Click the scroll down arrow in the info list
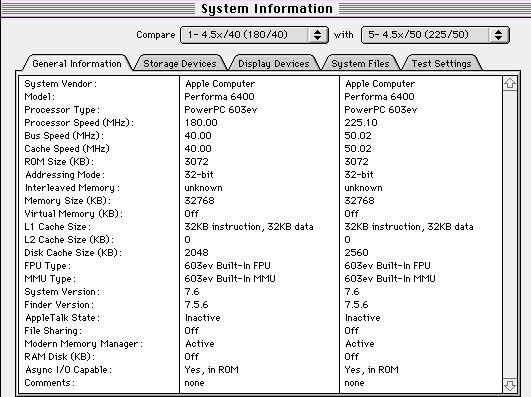531x397 pixels. pyautogui.click(x=510, y=385)
